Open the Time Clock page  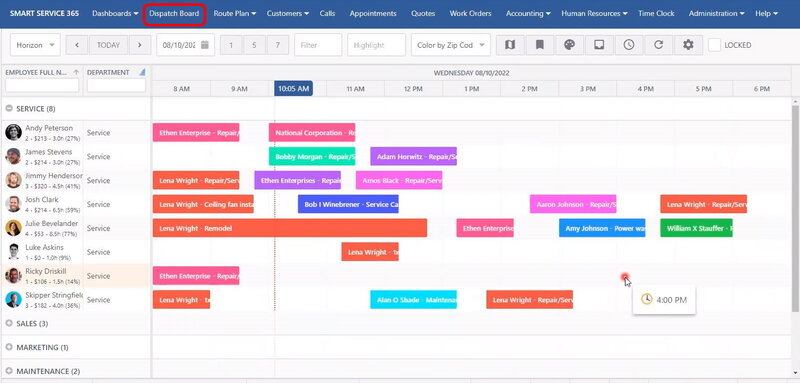[656, 13]
